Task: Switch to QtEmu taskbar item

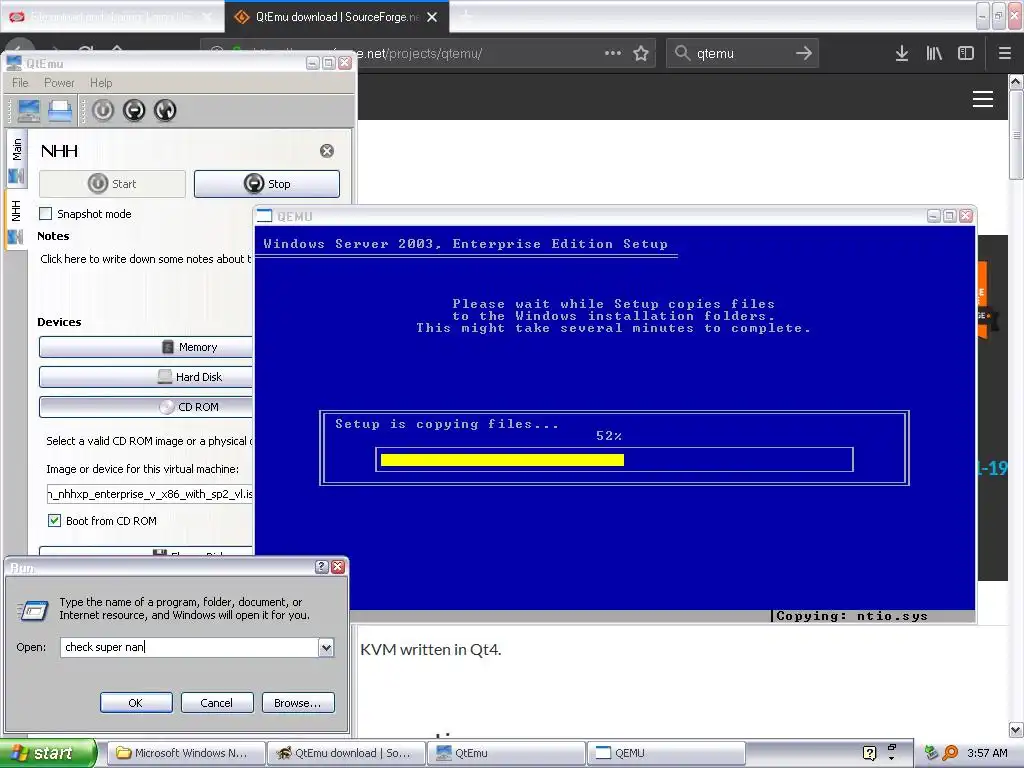Action: [507, 753]
